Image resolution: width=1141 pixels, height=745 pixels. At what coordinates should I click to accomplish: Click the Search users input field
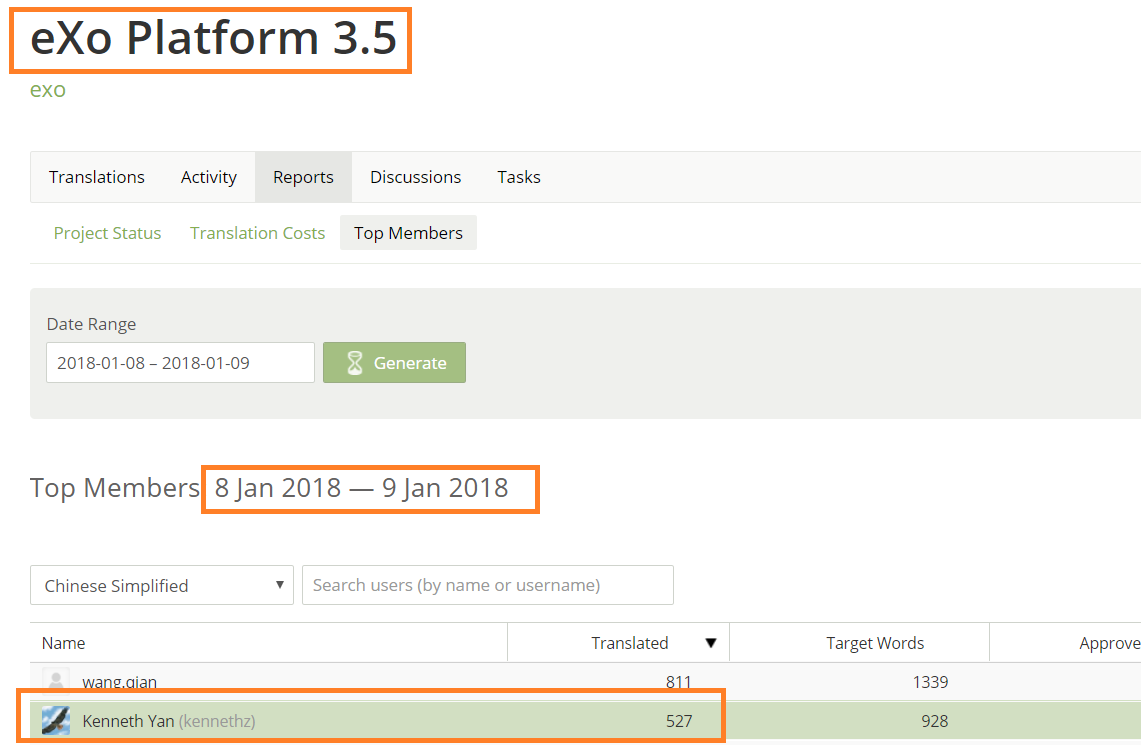pos(488,585)
